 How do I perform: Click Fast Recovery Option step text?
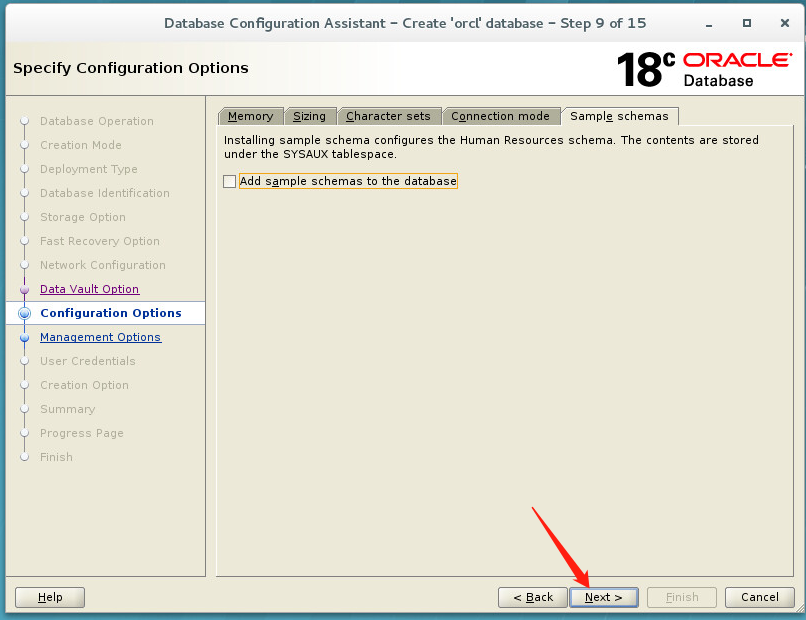pos(100,241)
